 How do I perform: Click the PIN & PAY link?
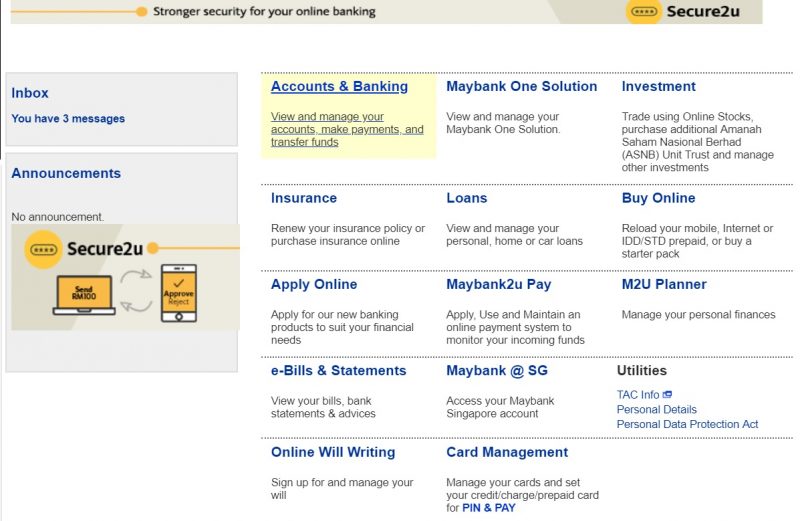click(489, 508)
